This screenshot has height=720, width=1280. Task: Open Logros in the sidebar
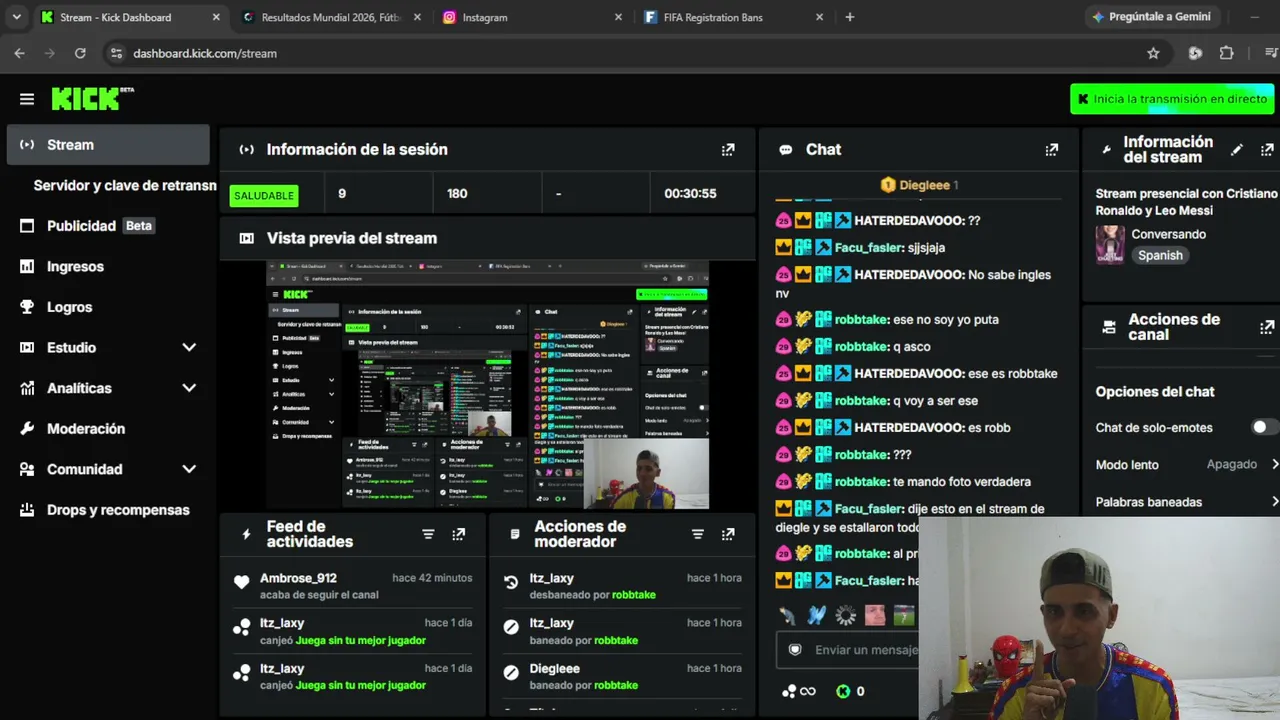coord(108,307)
